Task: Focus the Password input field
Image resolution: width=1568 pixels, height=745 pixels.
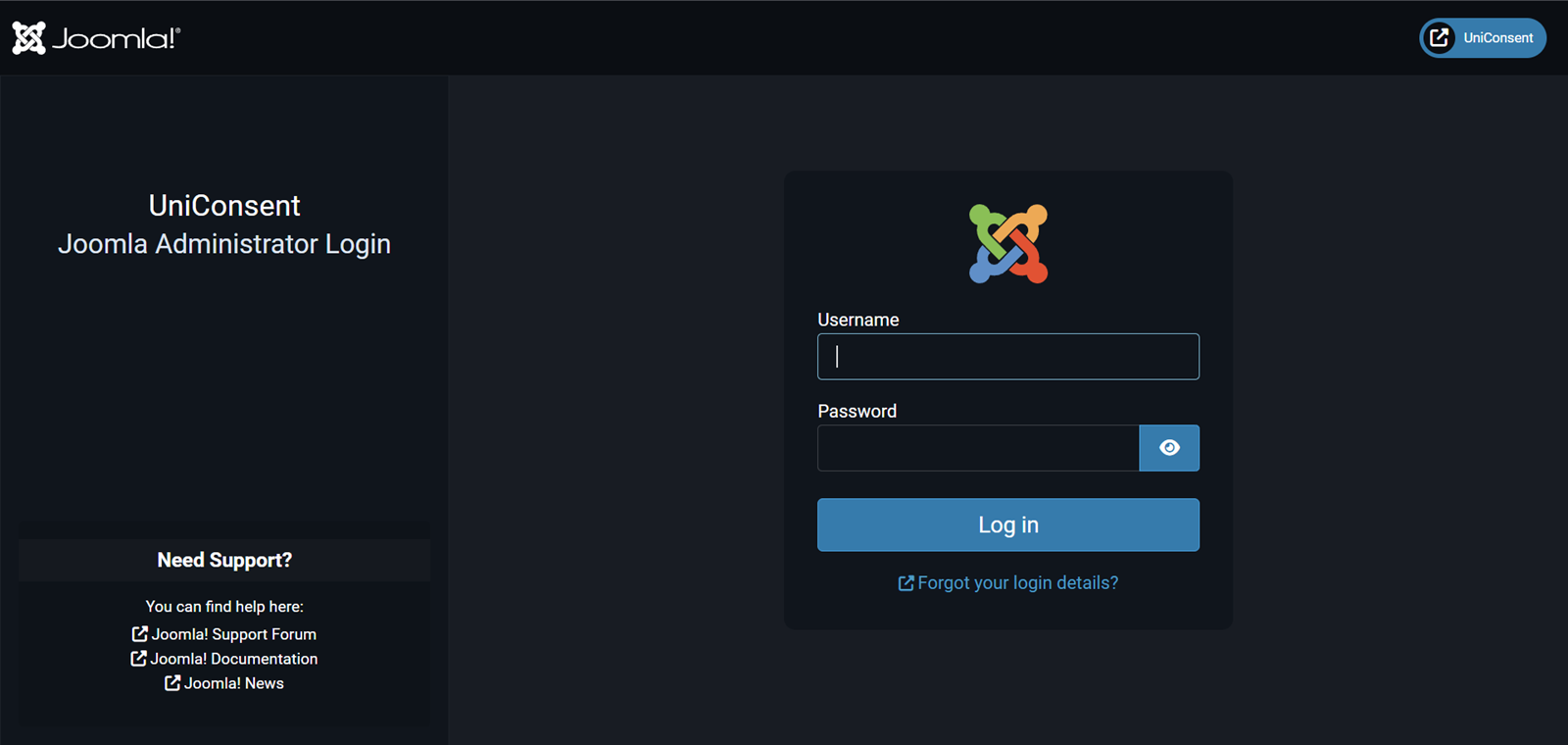Action: coord(978,448)
